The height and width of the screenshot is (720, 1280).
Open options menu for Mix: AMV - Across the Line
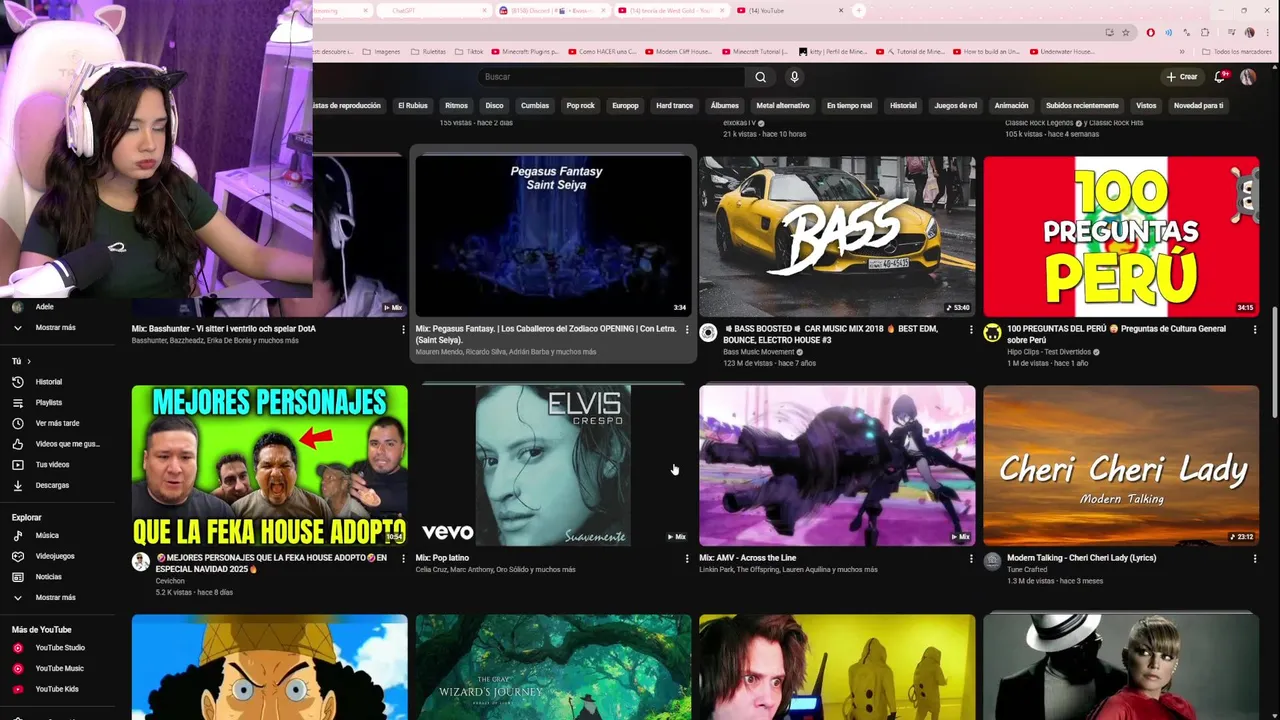[x=971, y=558]
